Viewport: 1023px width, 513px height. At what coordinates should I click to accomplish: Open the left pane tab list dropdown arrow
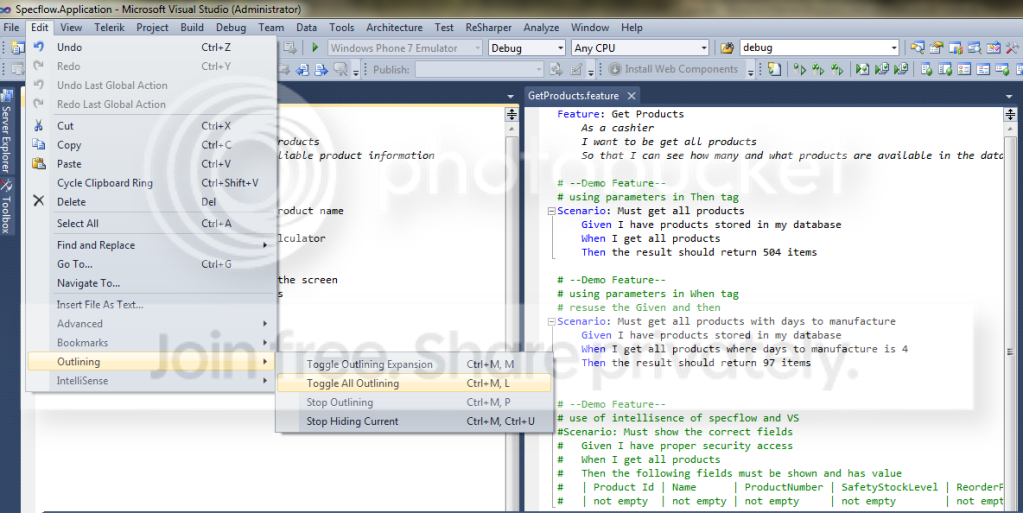click(510, 96)
